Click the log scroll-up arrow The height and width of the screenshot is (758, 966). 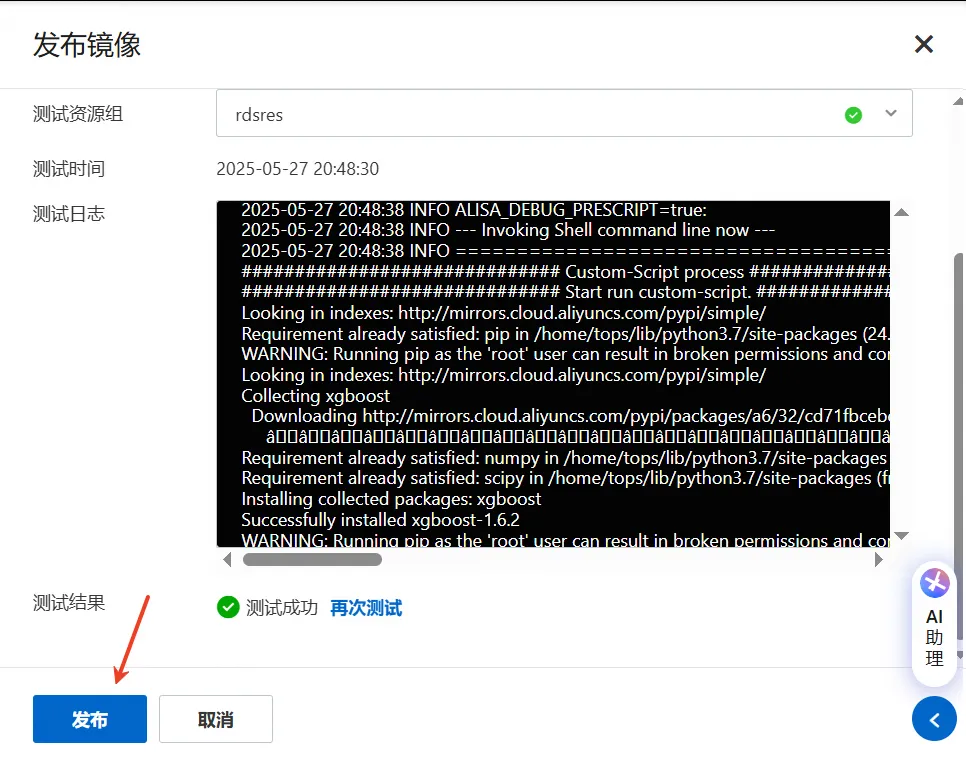coord(901,212)
